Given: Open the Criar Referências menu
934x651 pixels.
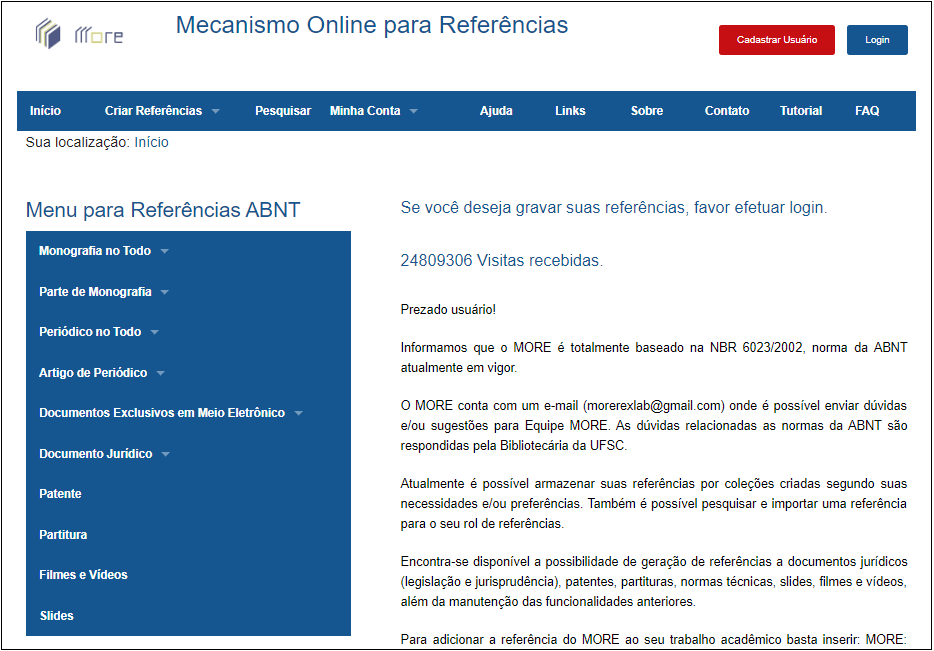Looking at the screenshot, I should point(153,111).
